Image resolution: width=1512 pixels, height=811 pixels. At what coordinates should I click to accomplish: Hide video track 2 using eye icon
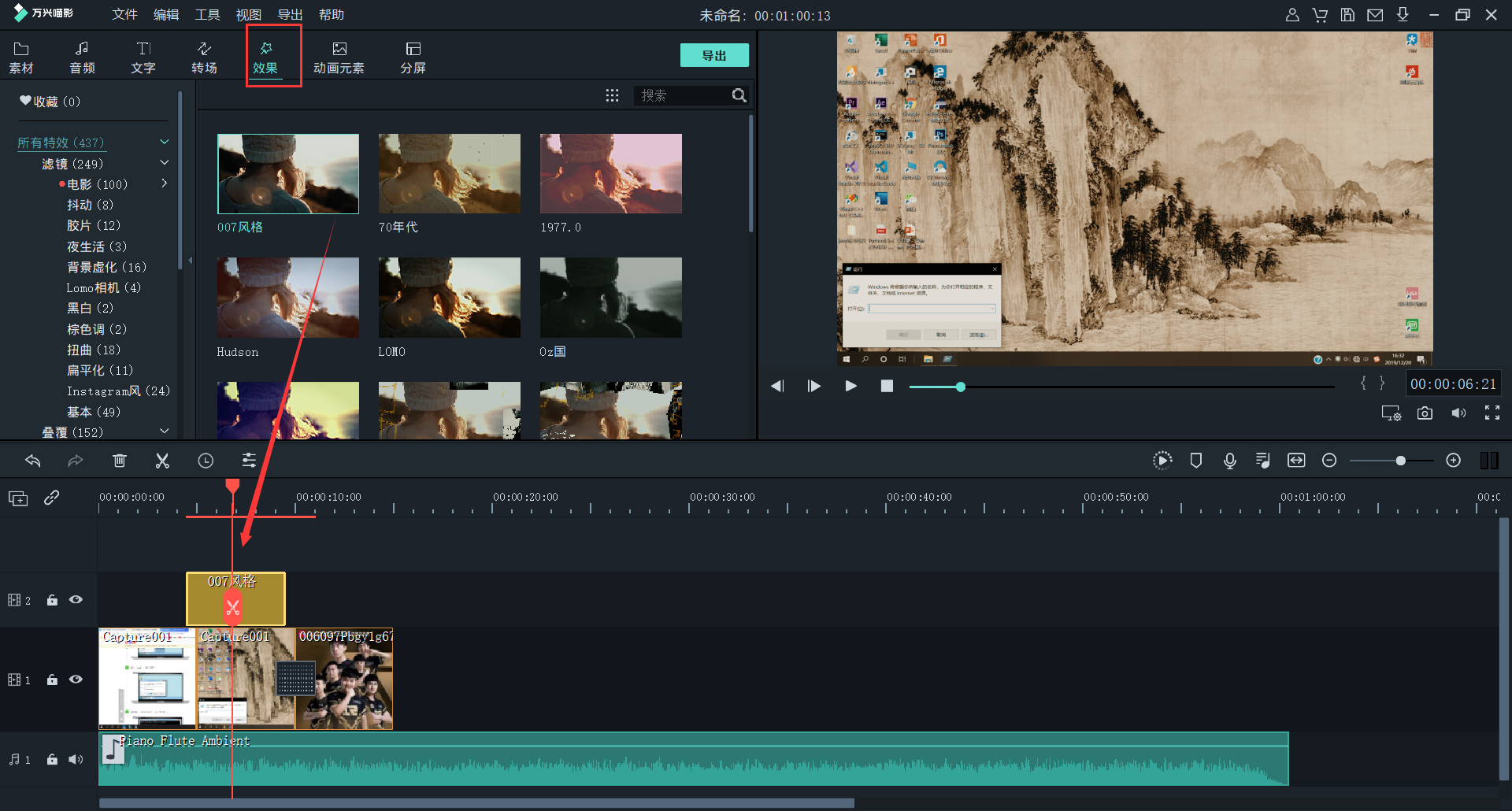(76, 600)
